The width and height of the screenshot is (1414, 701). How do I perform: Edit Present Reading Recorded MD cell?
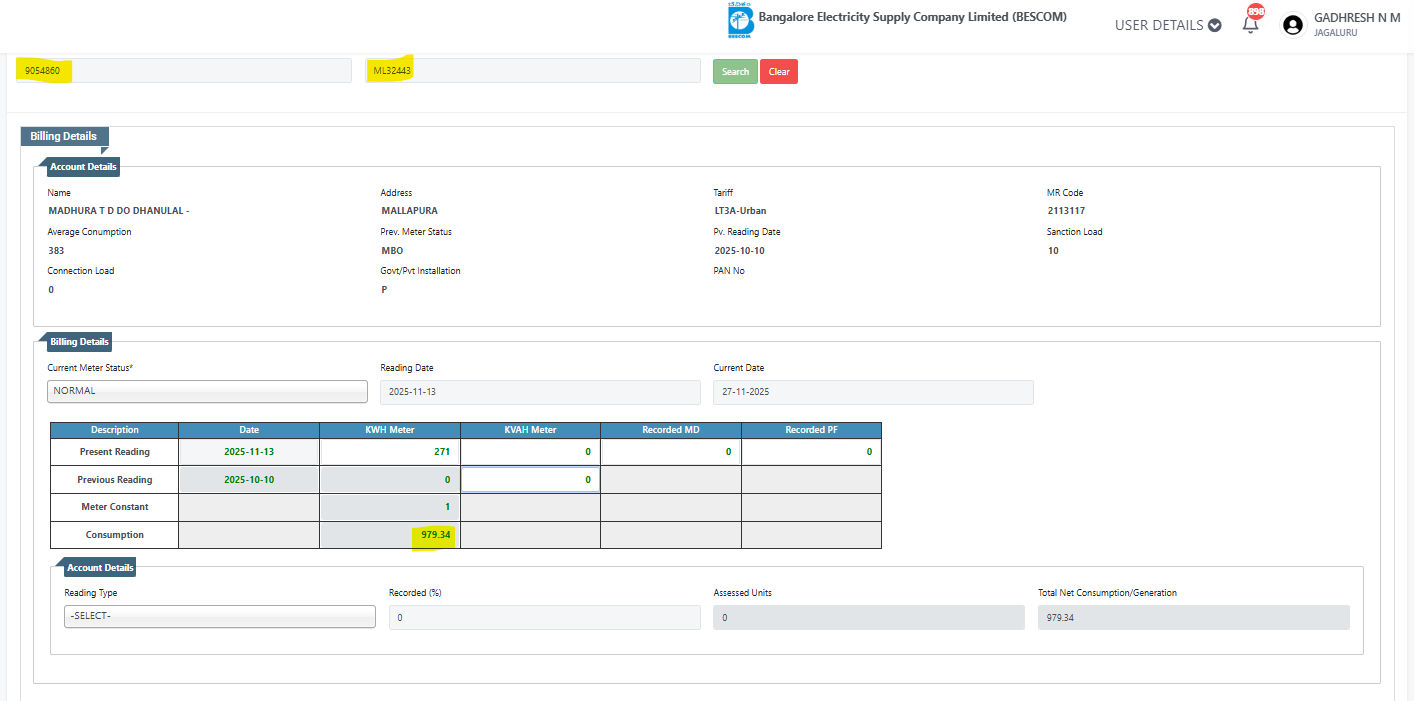pos(670,452)
